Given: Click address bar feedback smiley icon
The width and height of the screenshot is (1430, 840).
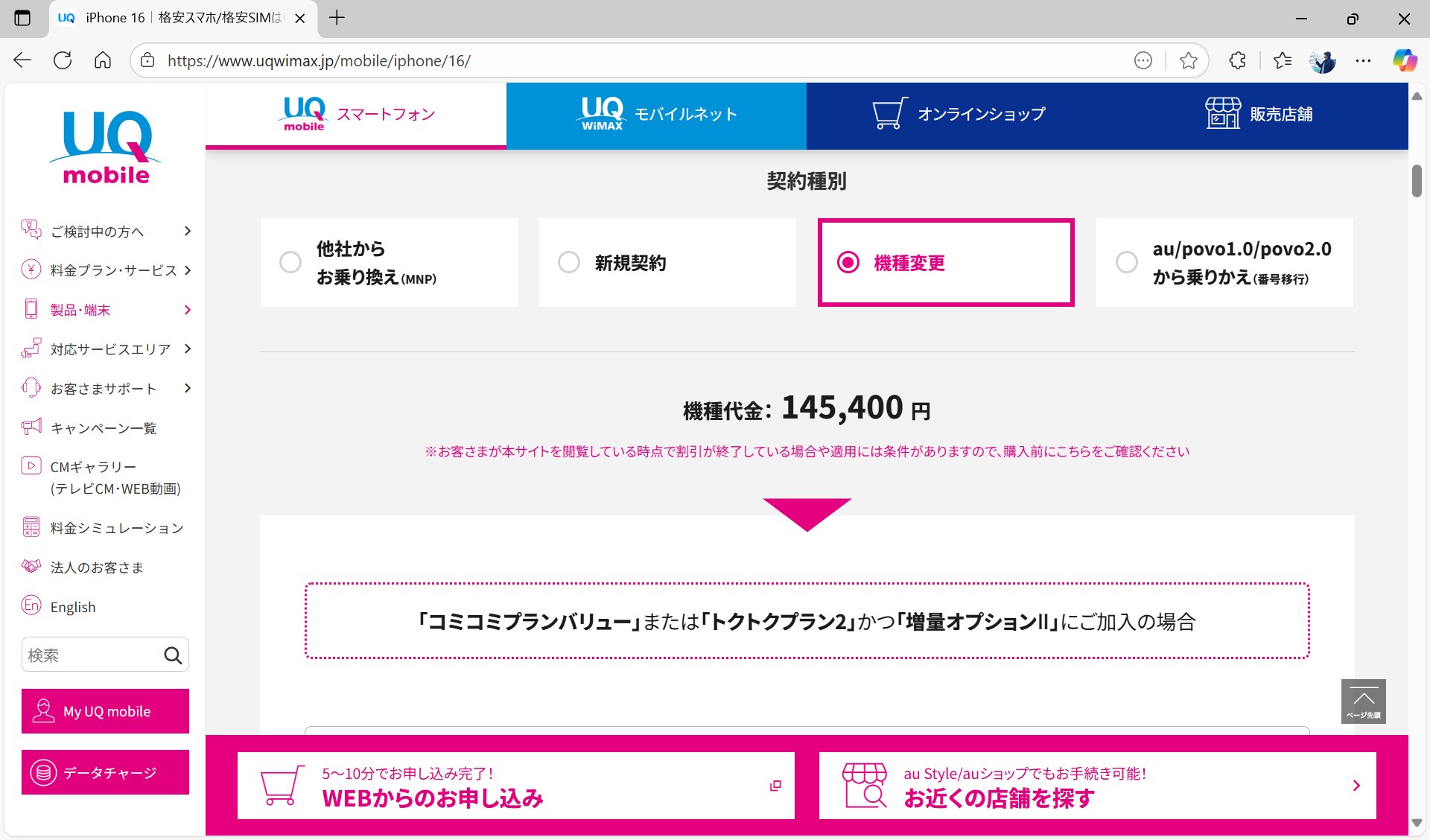Looking at the screenshot, I should [1143, 60].
